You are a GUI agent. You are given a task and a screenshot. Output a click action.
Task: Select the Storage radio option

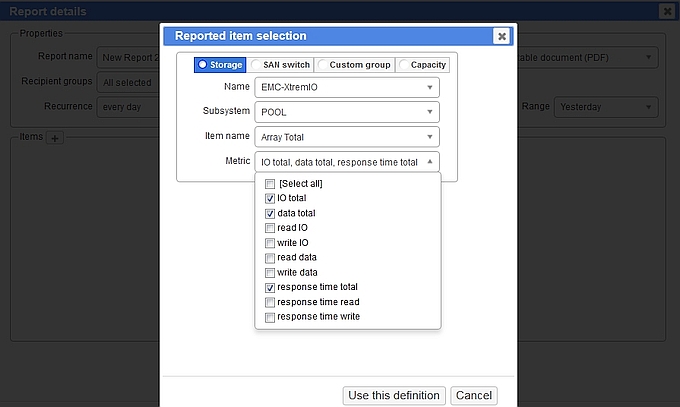(x=220, y=65)
